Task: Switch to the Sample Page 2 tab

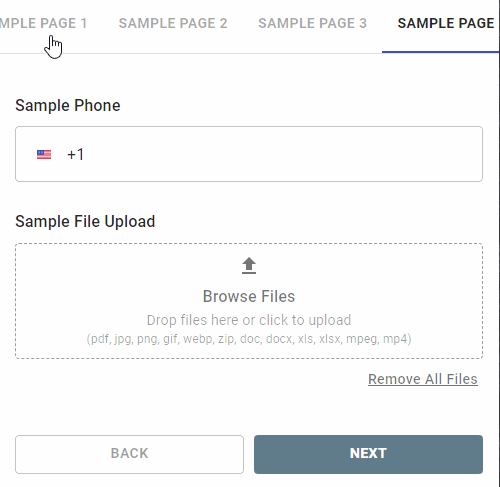Action: tap(173, 23)
